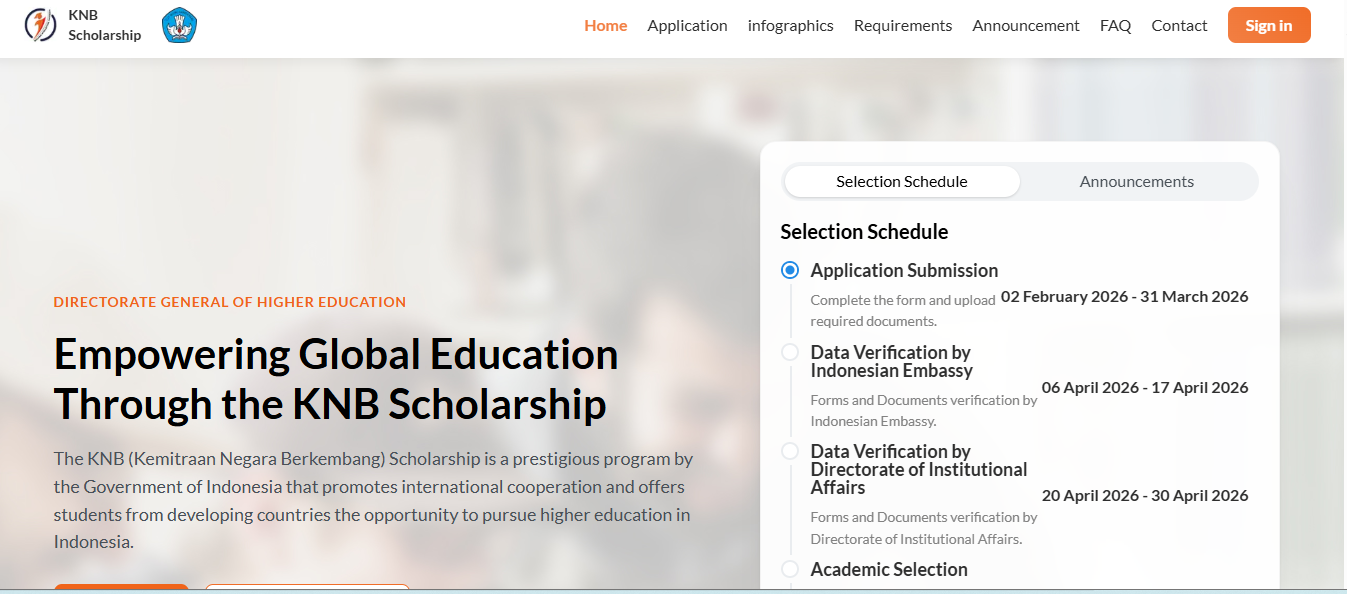Navigate to the Requirements page
The width and height of the screenshot is (1347, 594).
(902, 26)
